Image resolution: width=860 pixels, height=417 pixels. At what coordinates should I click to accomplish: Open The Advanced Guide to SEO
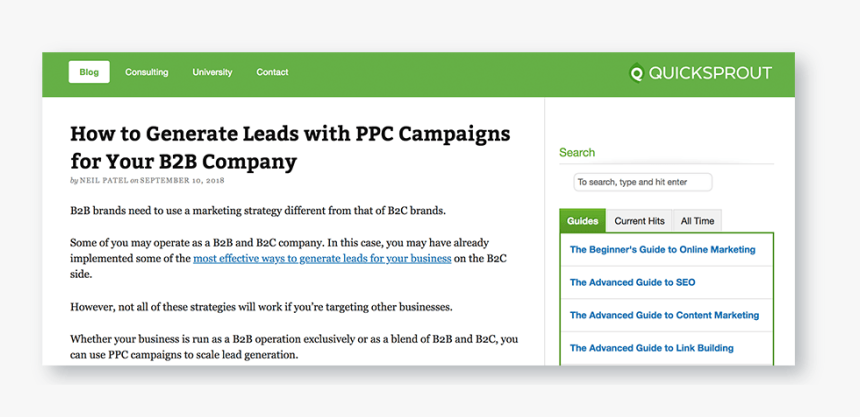pos(632,283)
